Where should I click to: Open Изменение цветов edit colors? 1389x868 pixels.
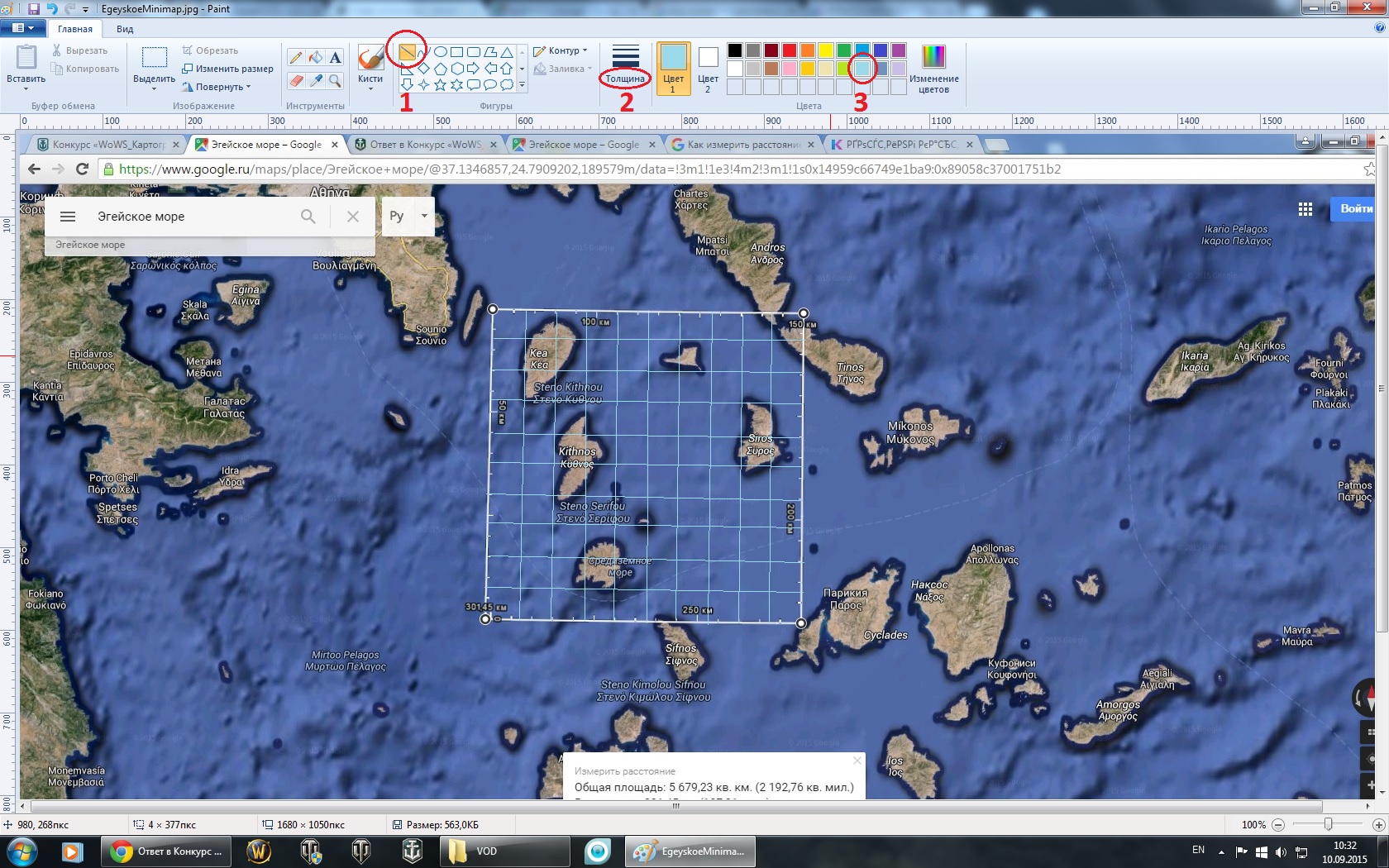tap(933, 69)
